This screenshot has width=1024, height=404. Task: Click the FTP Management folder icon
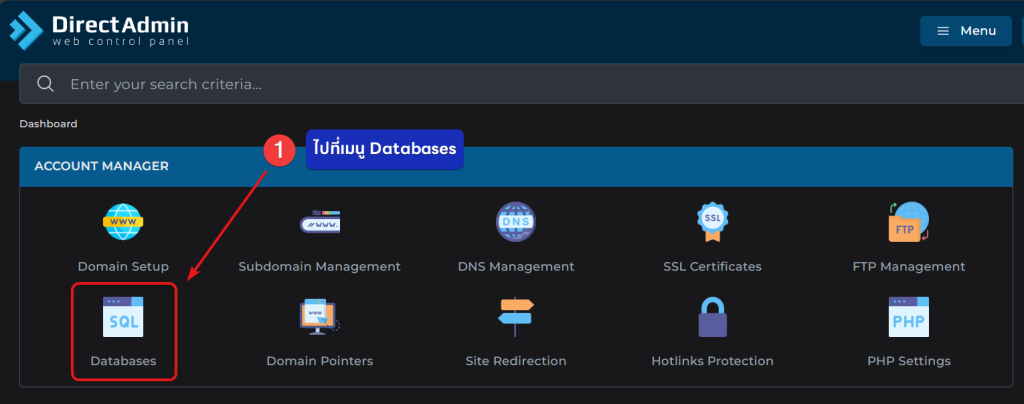[908, 222]
